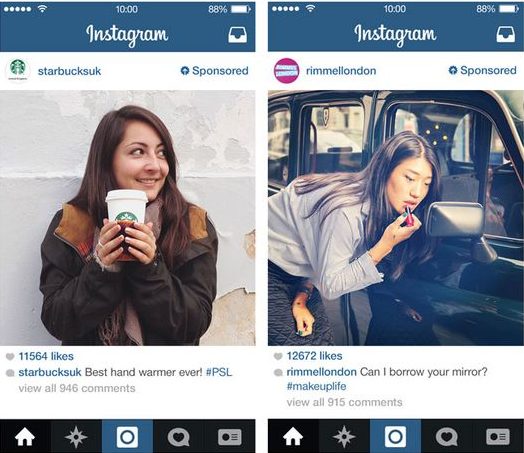Screen dimensions: 524x453
Task: Open the Sponsored label on the starbucksuk post
Action: click(x=215, y=71)
